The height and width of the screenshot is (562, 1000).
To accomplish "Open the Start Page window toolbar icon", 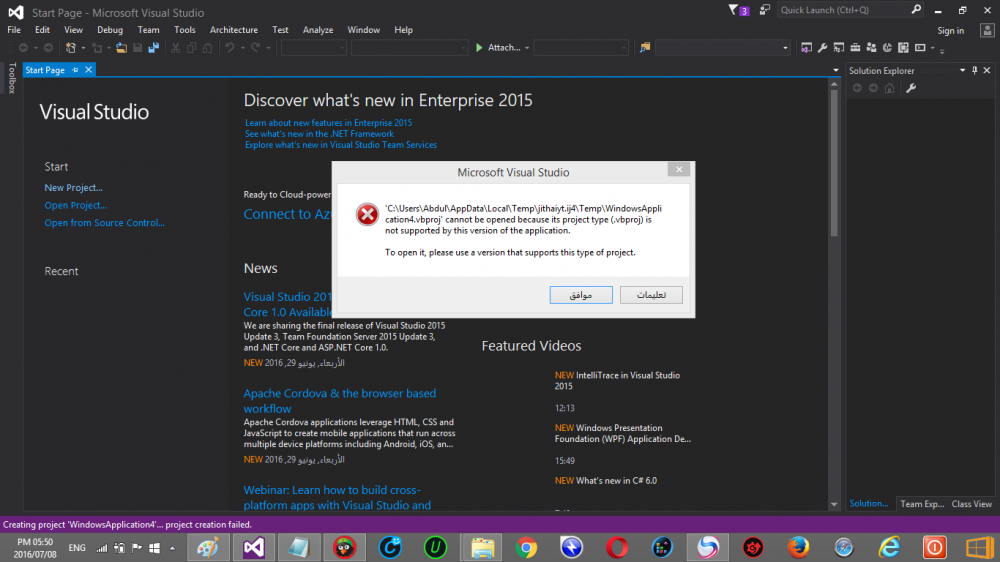I will click(806, 48).
